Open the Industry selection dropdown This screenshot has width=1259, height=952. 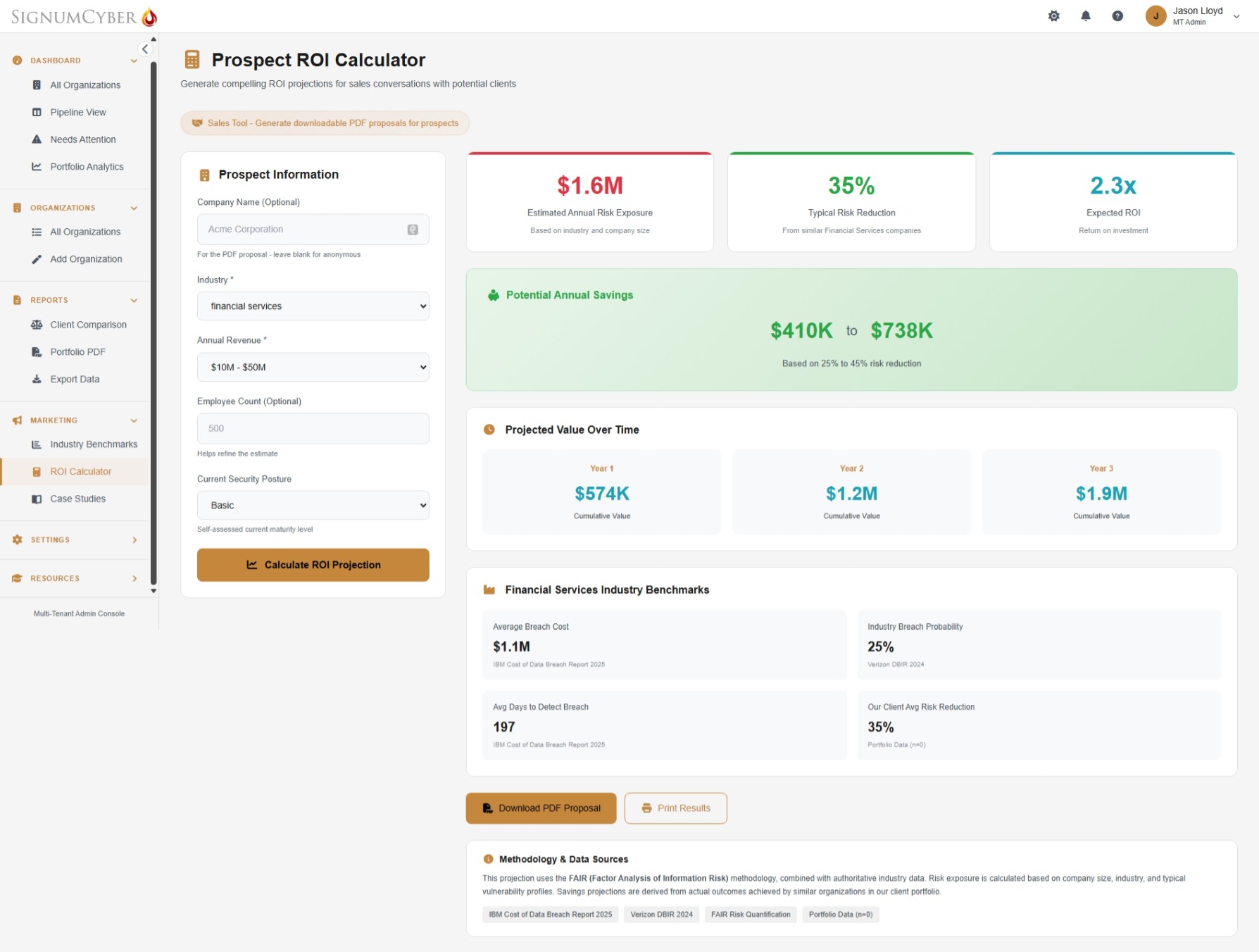point(313,306)
